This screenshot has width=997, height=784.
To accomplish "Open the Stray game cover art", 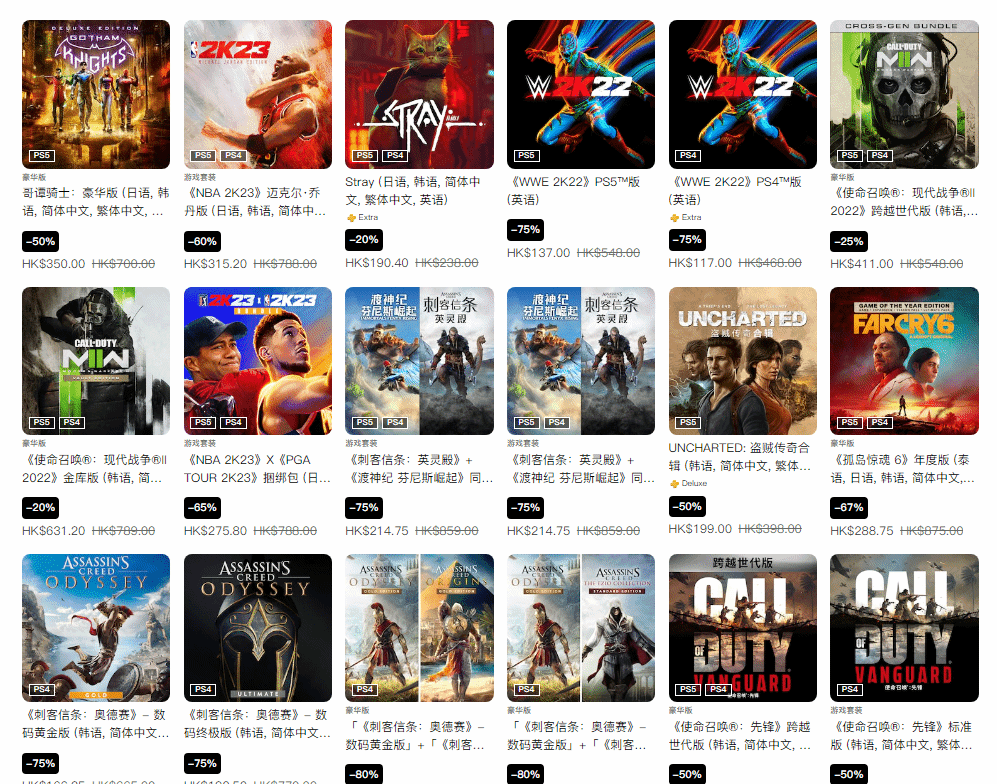I will (419, 94).
